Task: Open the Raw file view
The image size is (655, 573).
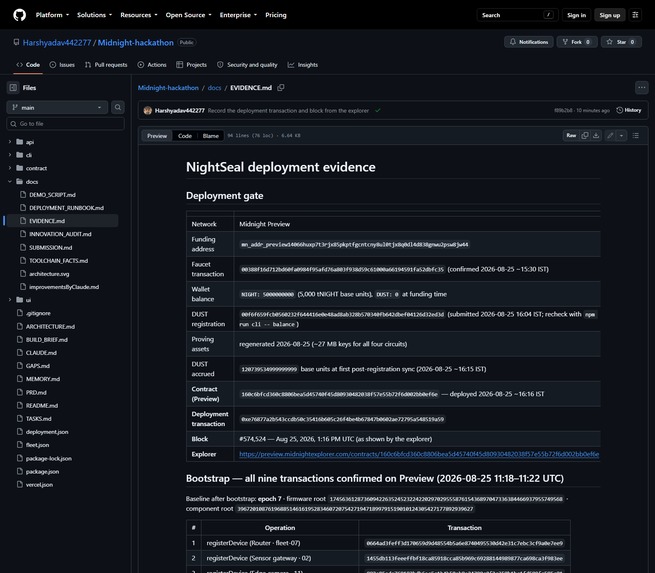Action: click(x=571, y=135)
